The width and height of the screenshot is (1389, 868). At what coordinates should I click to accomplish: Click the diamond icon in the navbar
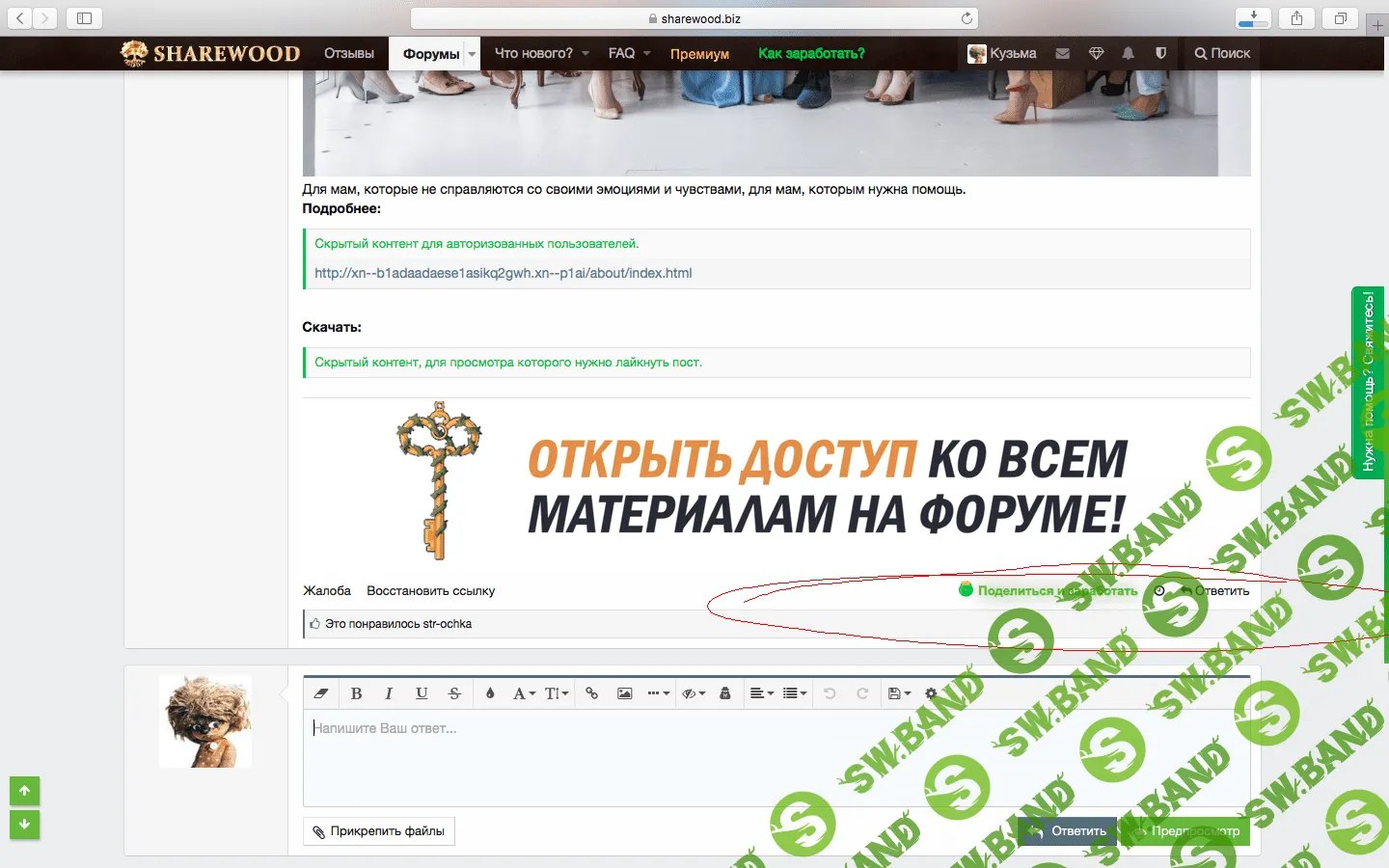[1096, 54]
